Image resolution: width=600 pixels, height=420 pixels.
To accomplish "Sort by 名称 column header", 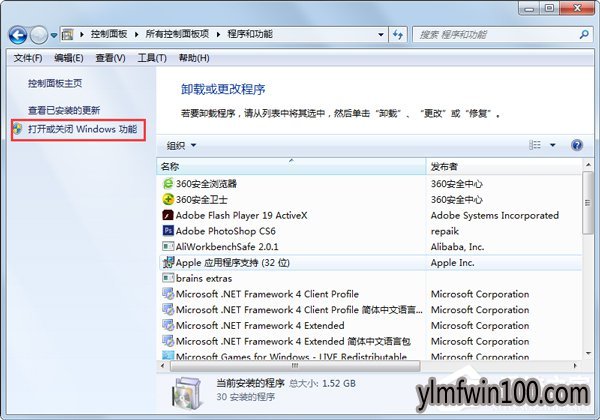I will (291, 166).
